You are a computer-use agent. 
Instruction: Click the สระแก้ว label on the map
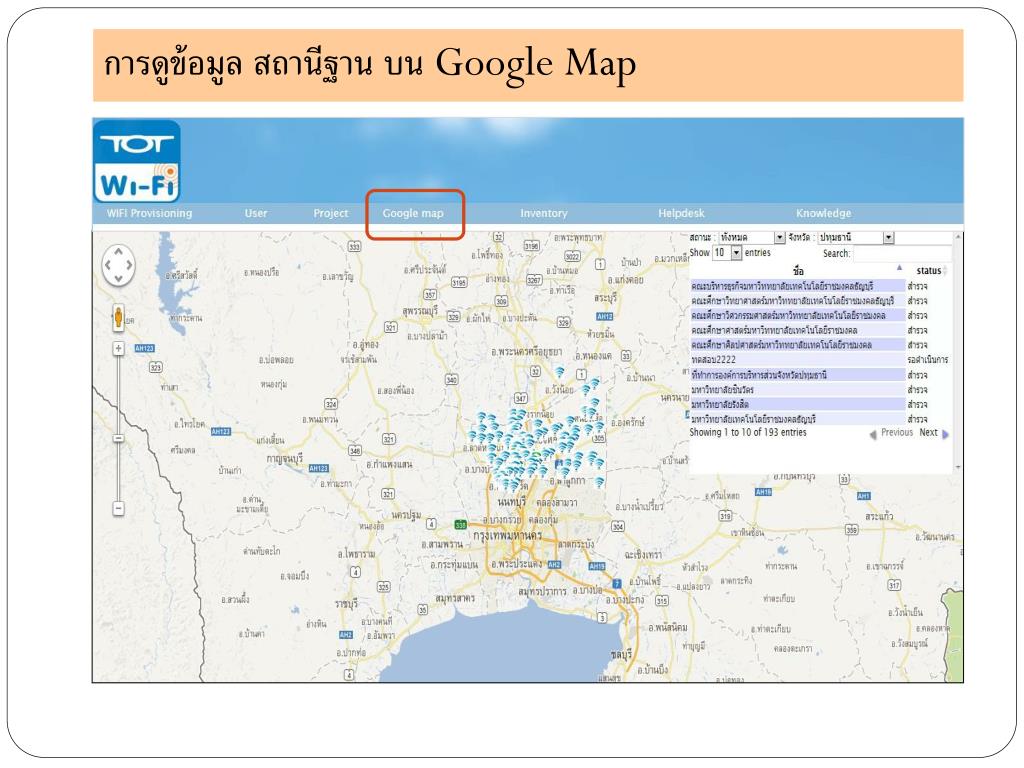click(879, 516)
